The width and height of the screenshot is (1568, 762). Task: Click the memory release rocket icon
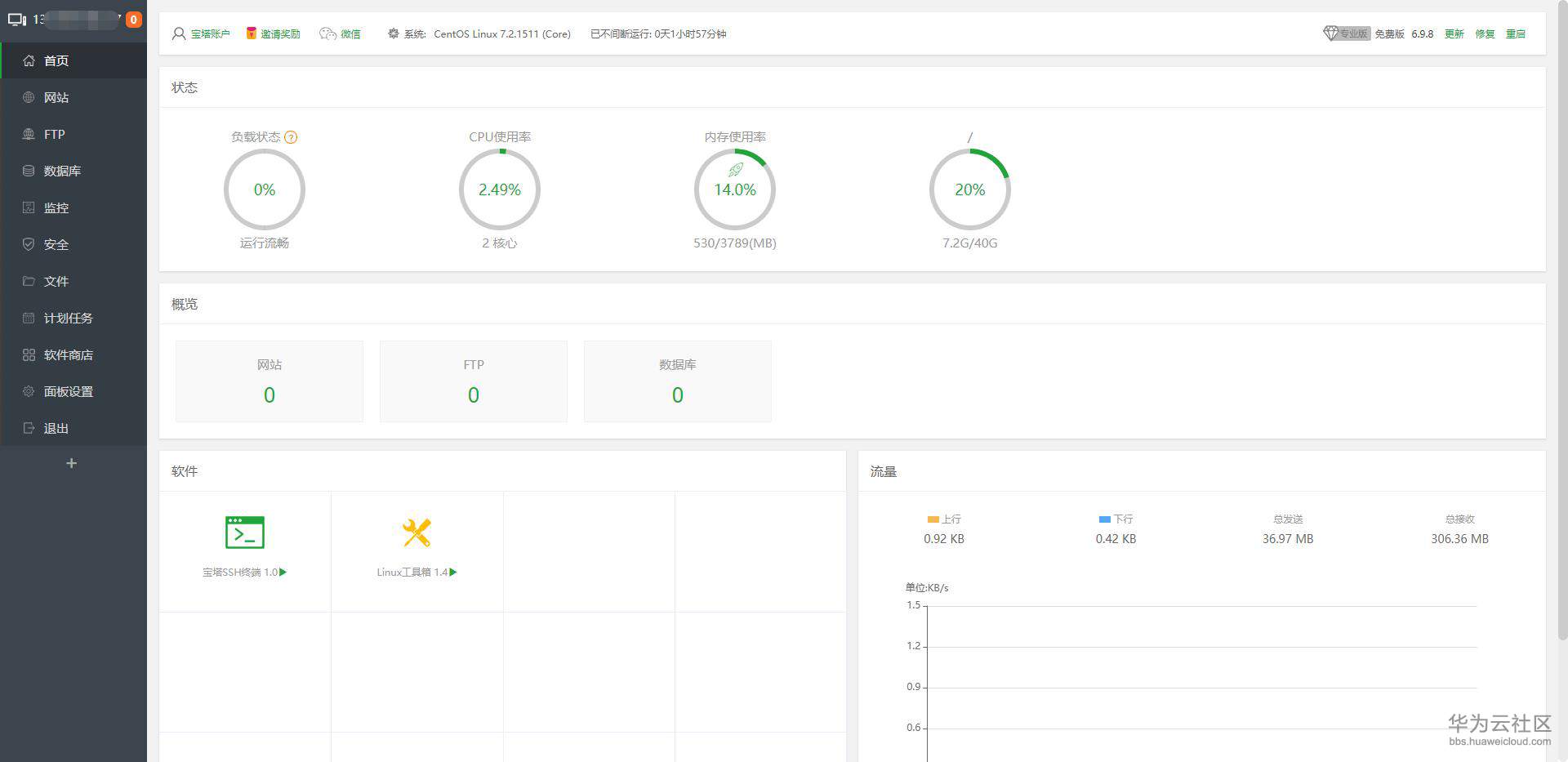(735, 170)
